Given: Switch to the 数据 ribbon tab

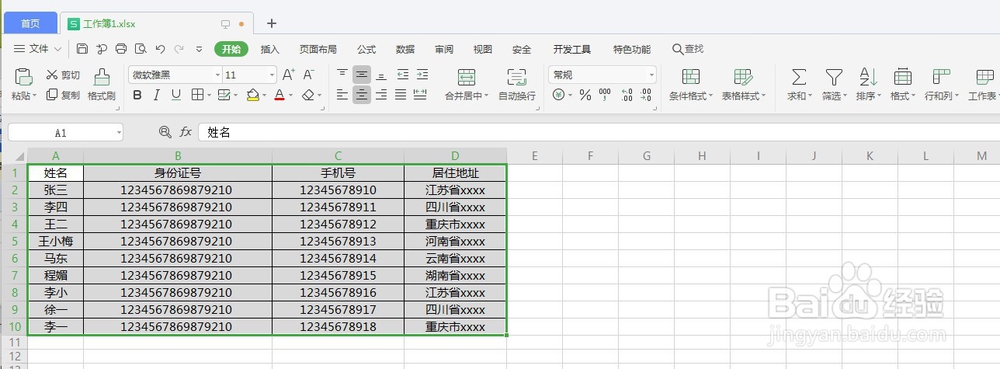Looking at the screenshot, I should (x=405, y=49).
